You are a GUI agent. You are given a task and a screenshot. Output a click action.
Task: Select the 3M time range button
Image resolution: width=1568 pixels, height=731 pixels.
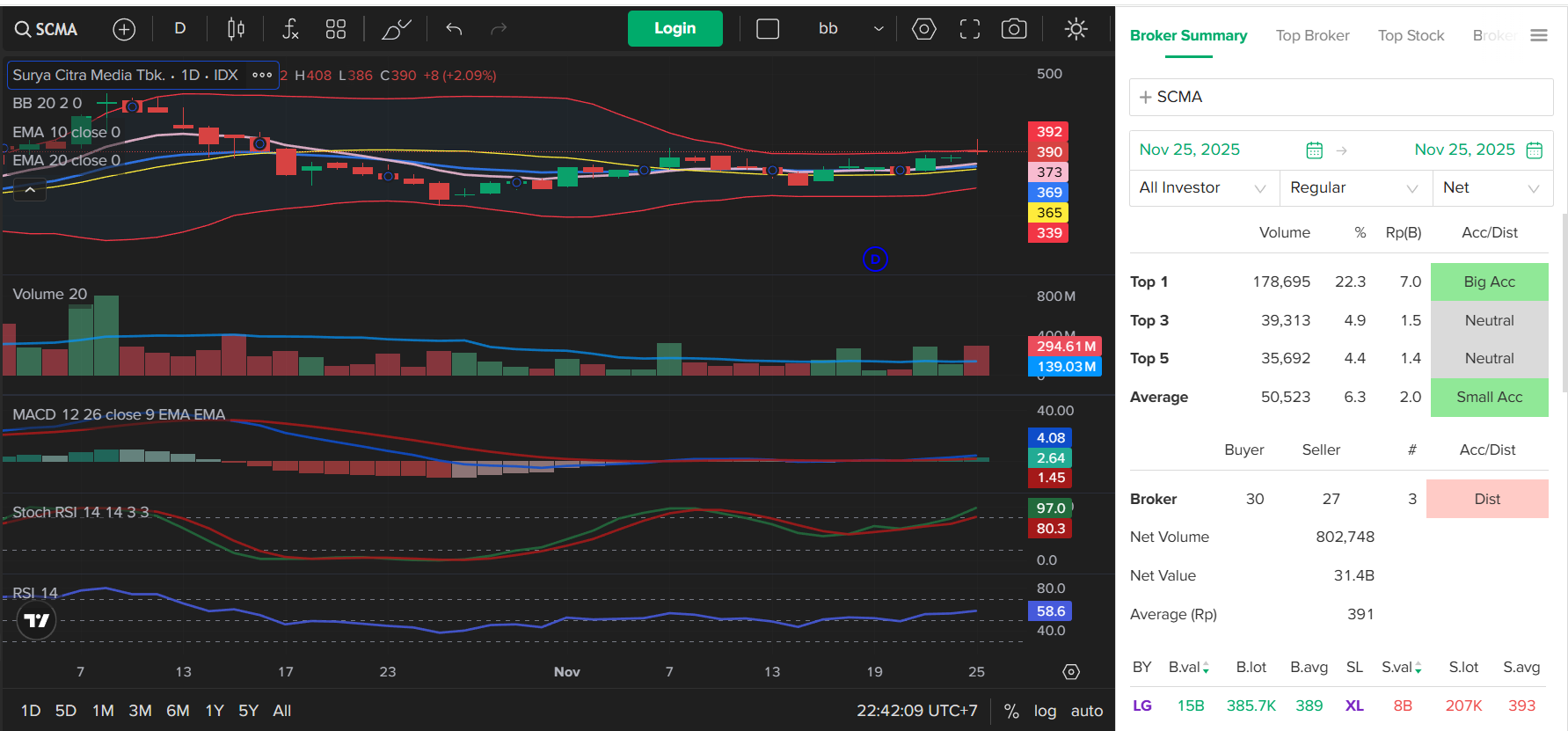click(x=140, y=711)
